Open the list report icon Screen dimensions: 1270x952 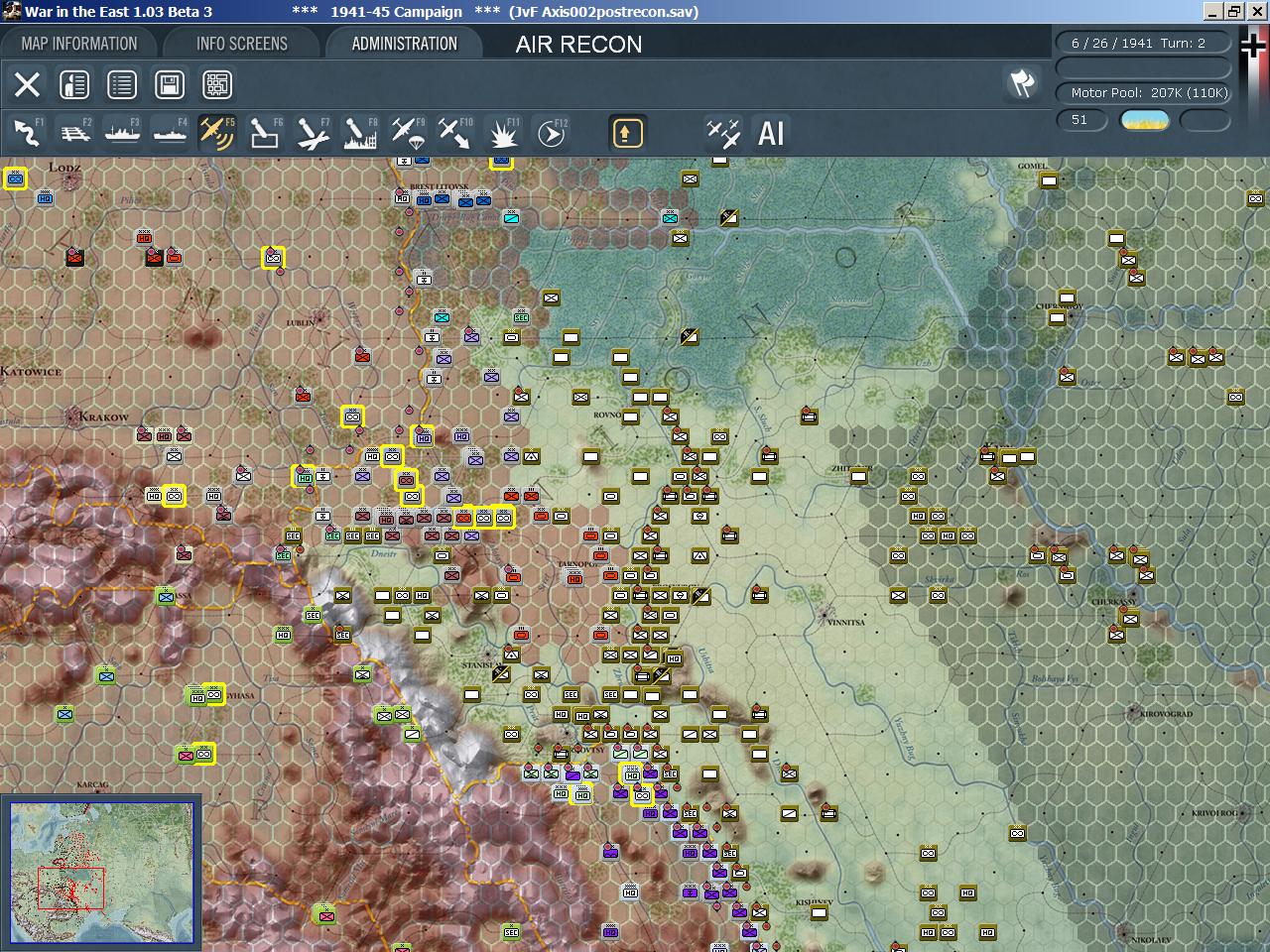(122, 84)
